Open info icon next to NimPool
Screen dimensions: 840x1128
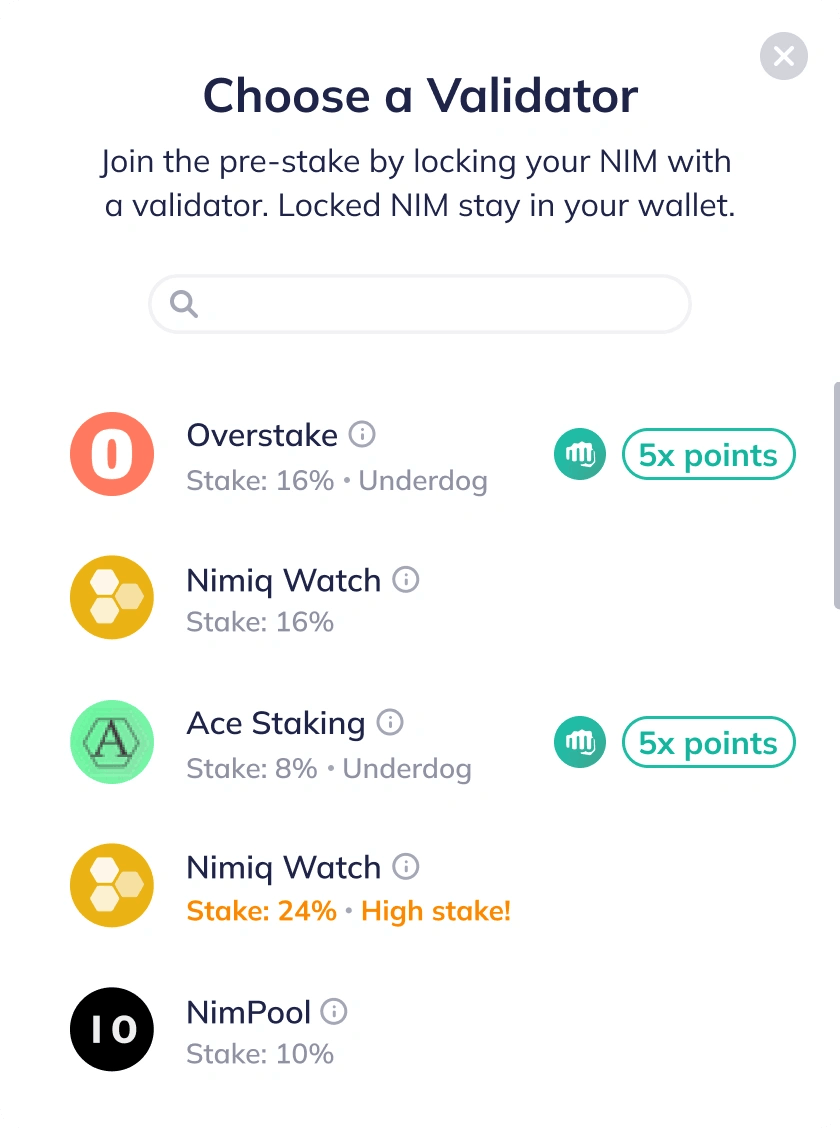(x=334, y=1011)
